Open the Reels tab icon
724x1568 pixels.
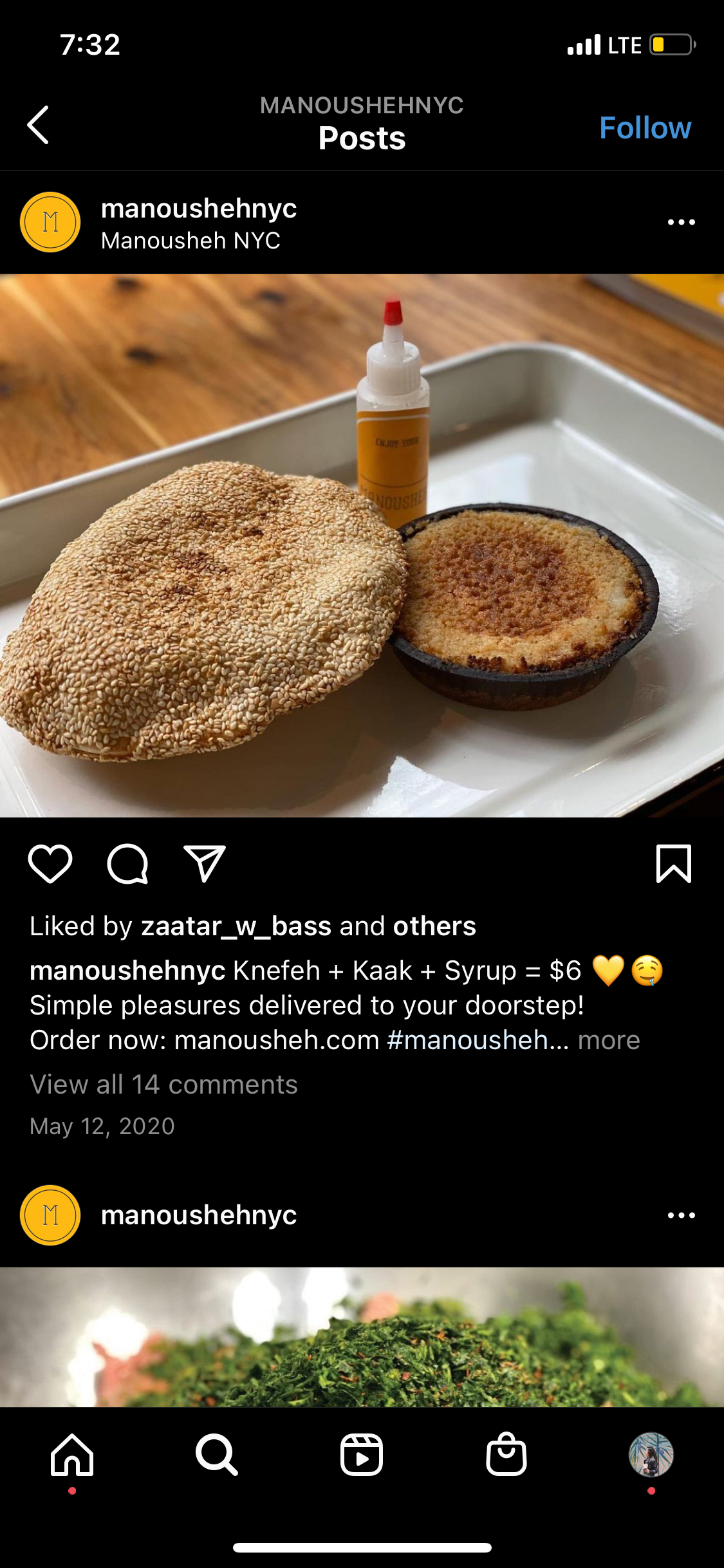point(362,1455)
